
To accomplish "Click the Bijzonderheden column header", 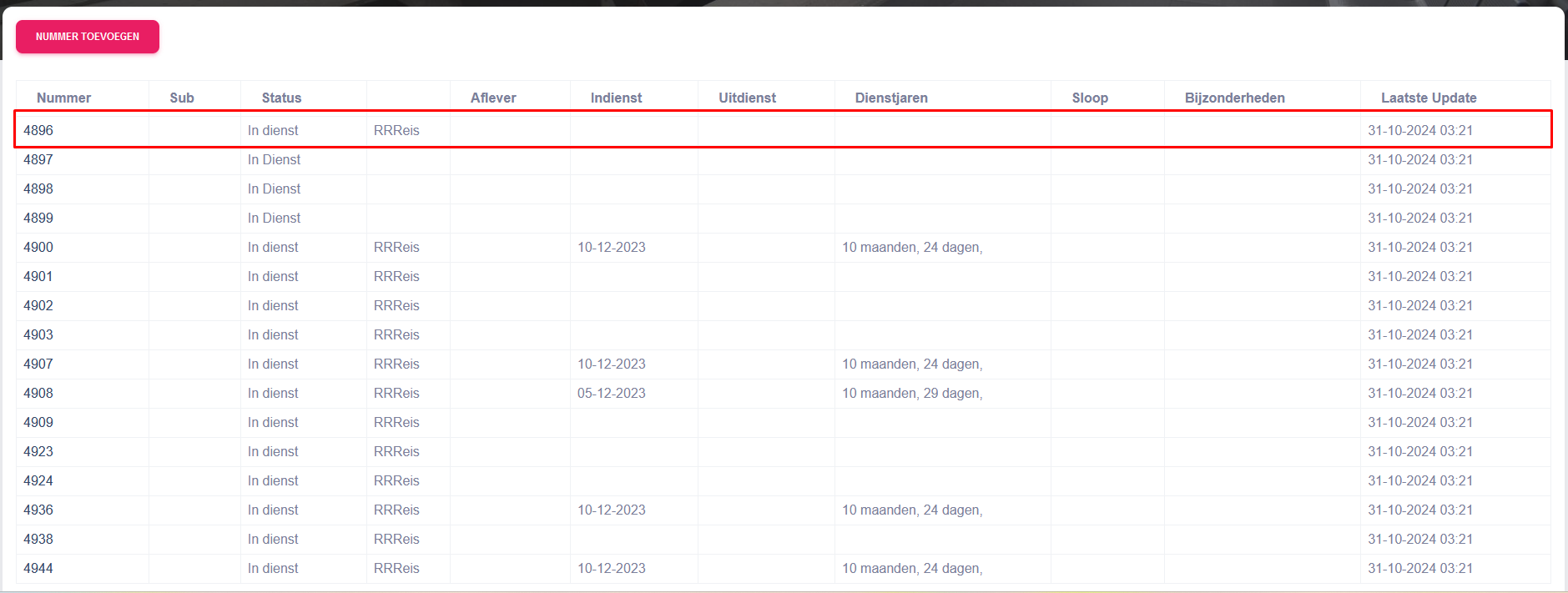I will click(1234, 98).
